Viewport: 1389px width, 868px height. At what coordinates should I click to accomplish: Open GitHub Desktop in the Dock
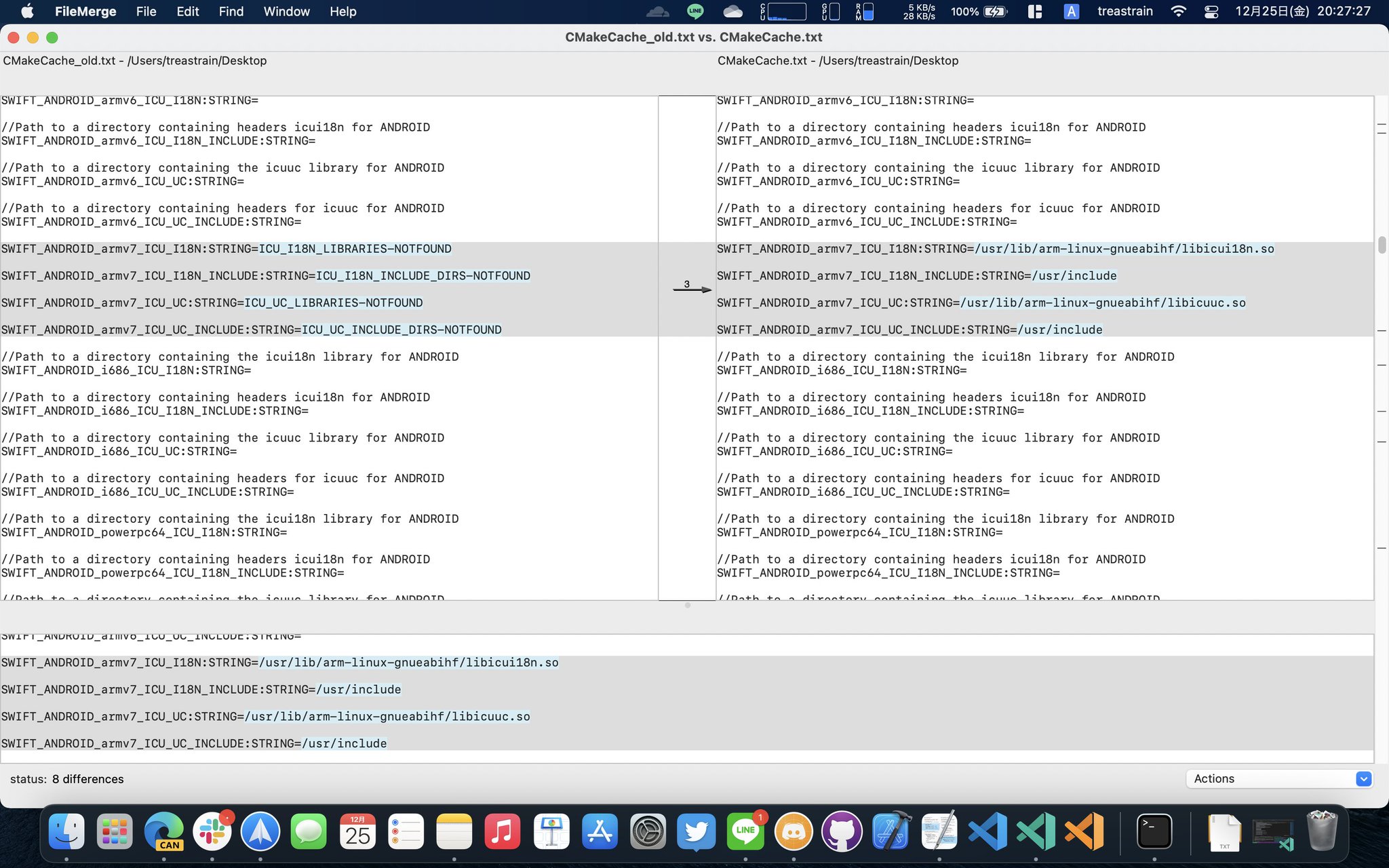tap(842, 831)
